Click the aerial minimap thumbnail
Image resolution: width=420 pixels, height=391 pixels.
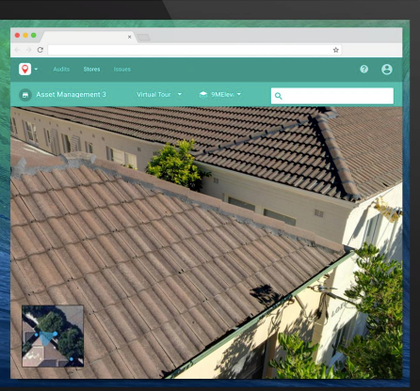click(x=53, y=336)
